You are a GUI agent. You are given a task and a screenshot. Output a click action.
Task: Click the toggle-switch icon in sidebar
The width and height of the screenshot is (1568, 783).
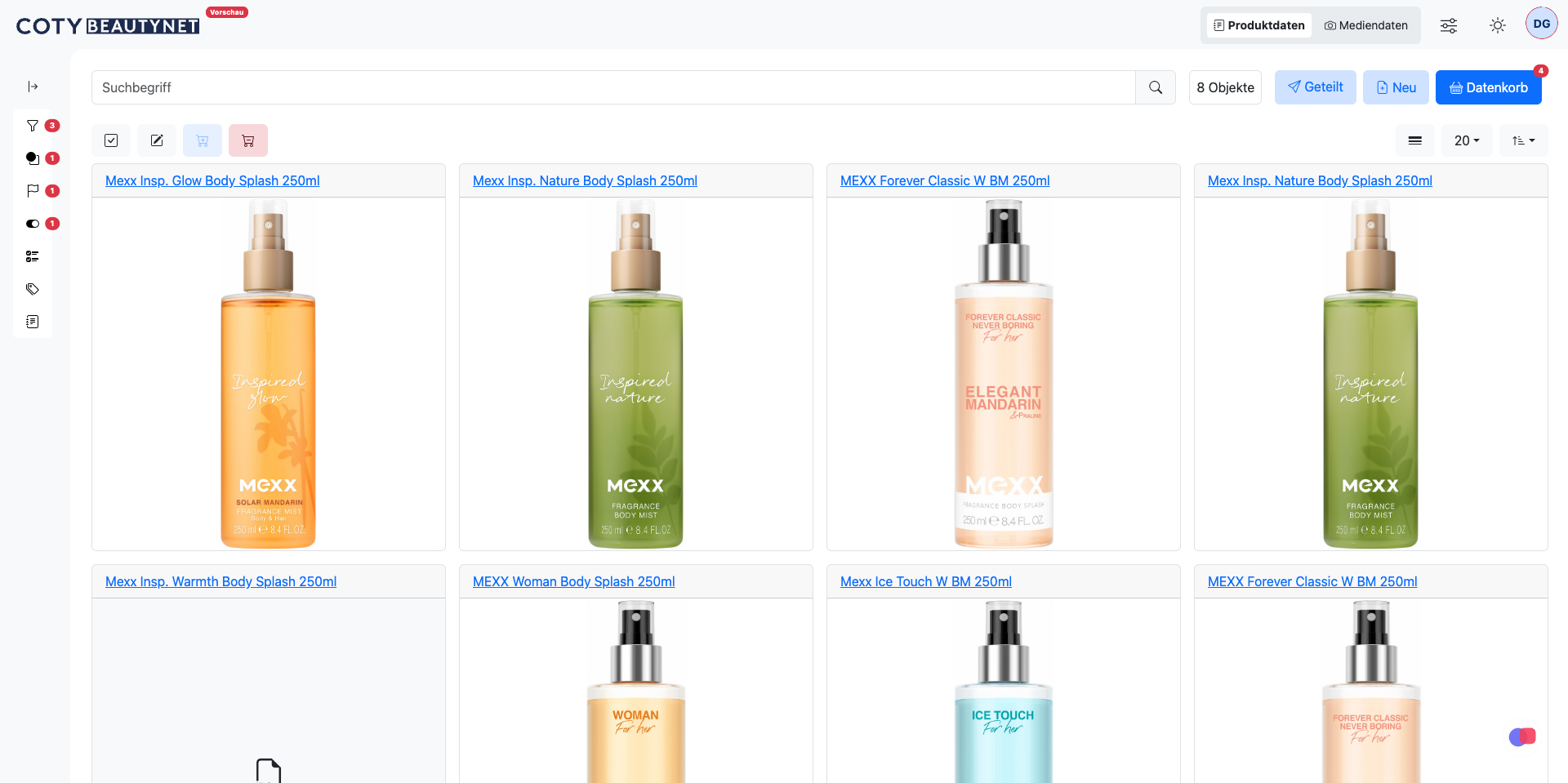click(33, 224)
